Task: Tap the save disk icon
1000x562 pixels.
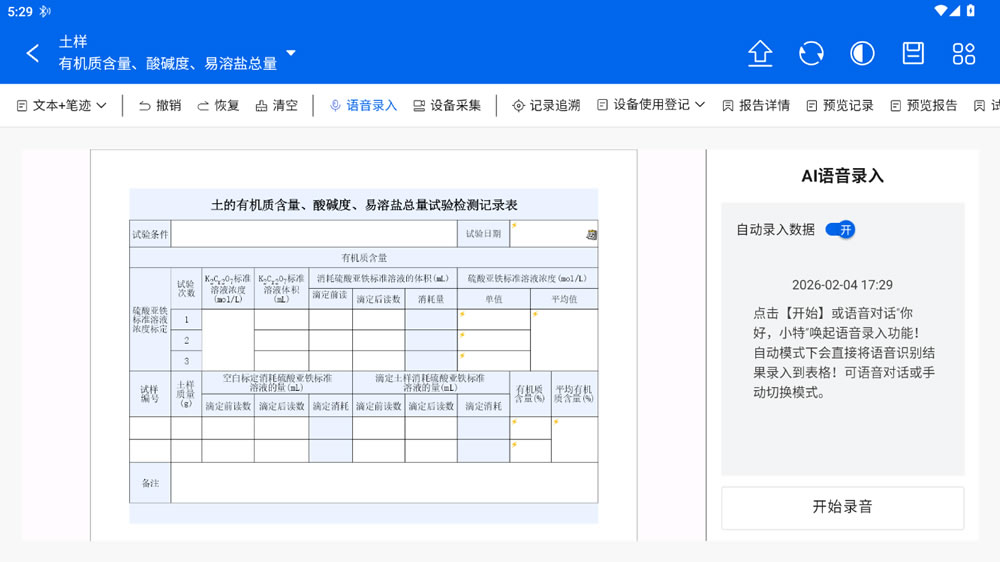Action: (913, 54)
